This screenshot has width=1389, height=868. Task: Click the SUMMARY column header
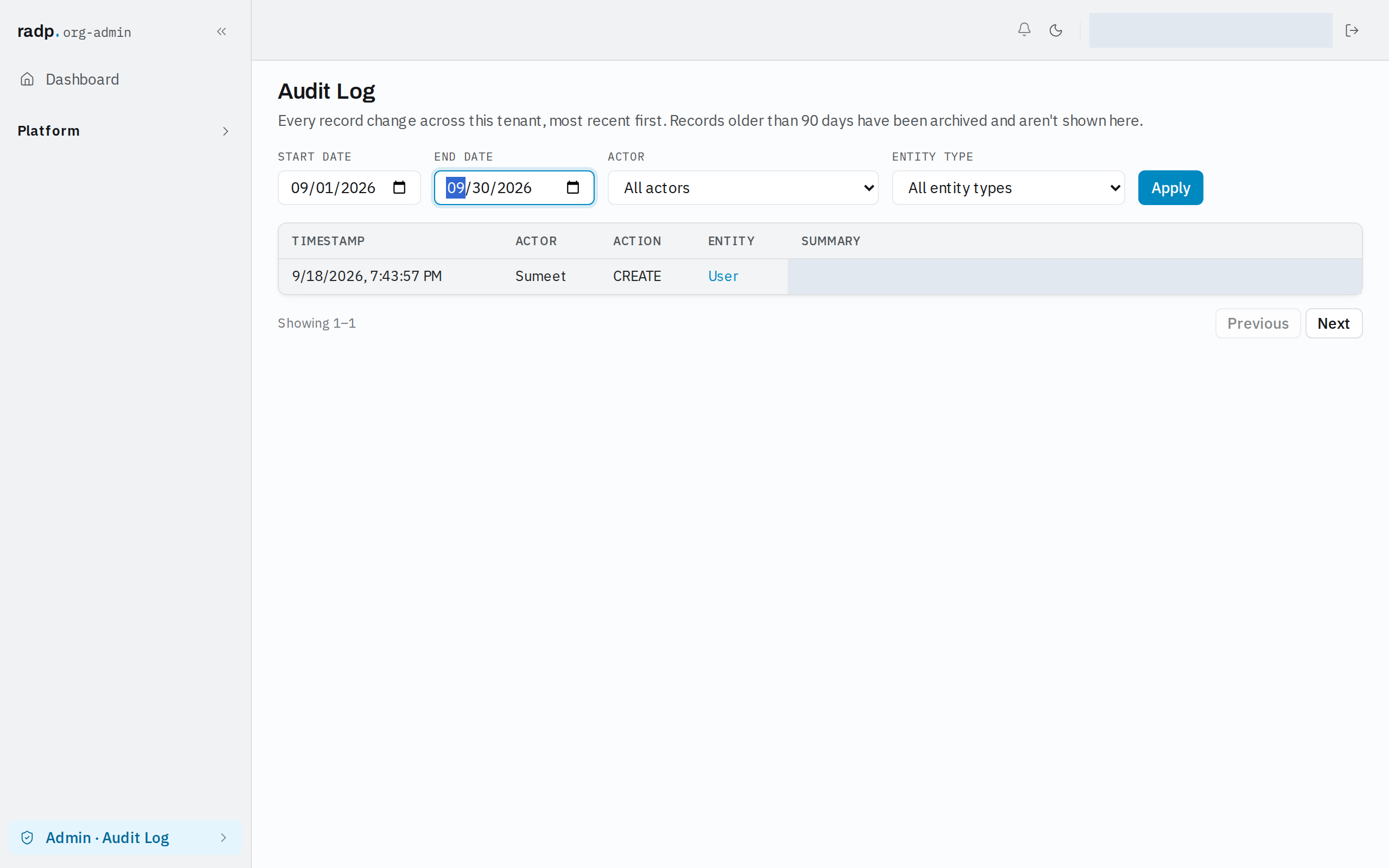pyautogui.click(x=831, y=241)
